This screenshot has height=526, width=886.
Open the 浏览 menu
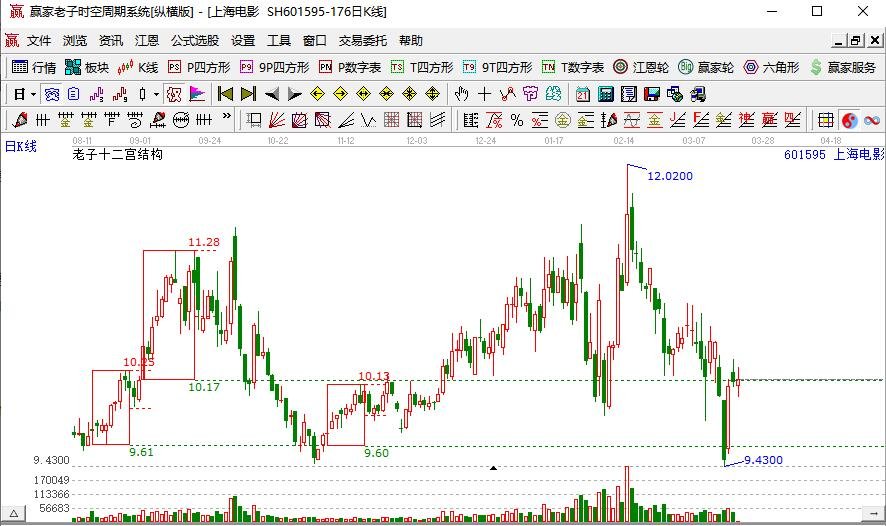(75, 41)
